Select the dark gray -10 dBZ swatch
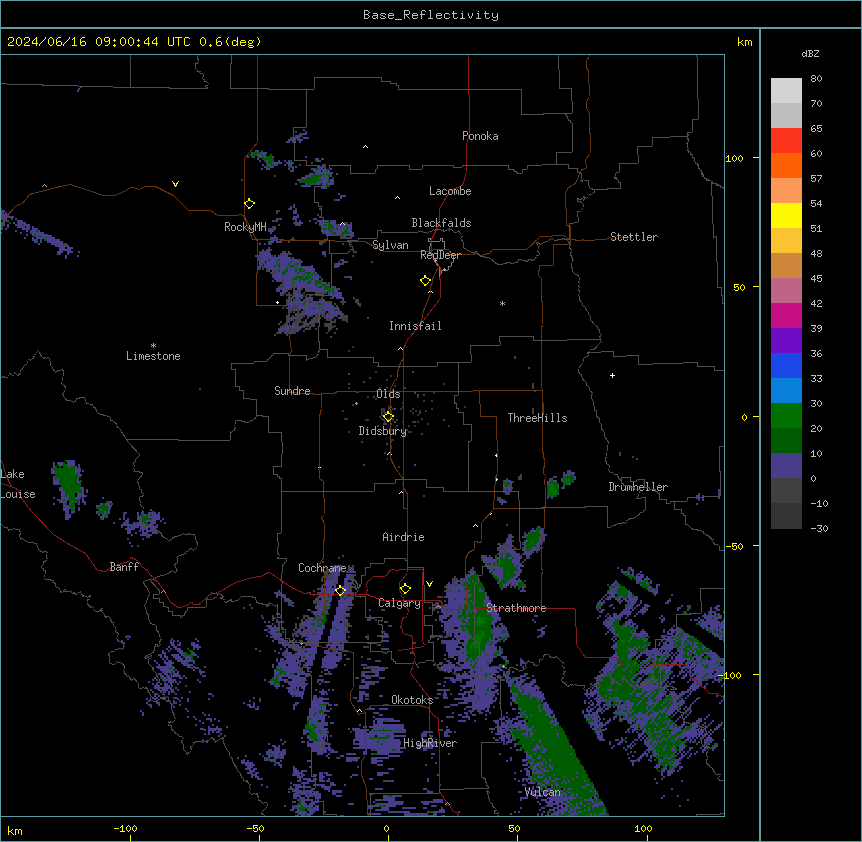The width and height of the screenshot is (862, 842). click(786, 516)
